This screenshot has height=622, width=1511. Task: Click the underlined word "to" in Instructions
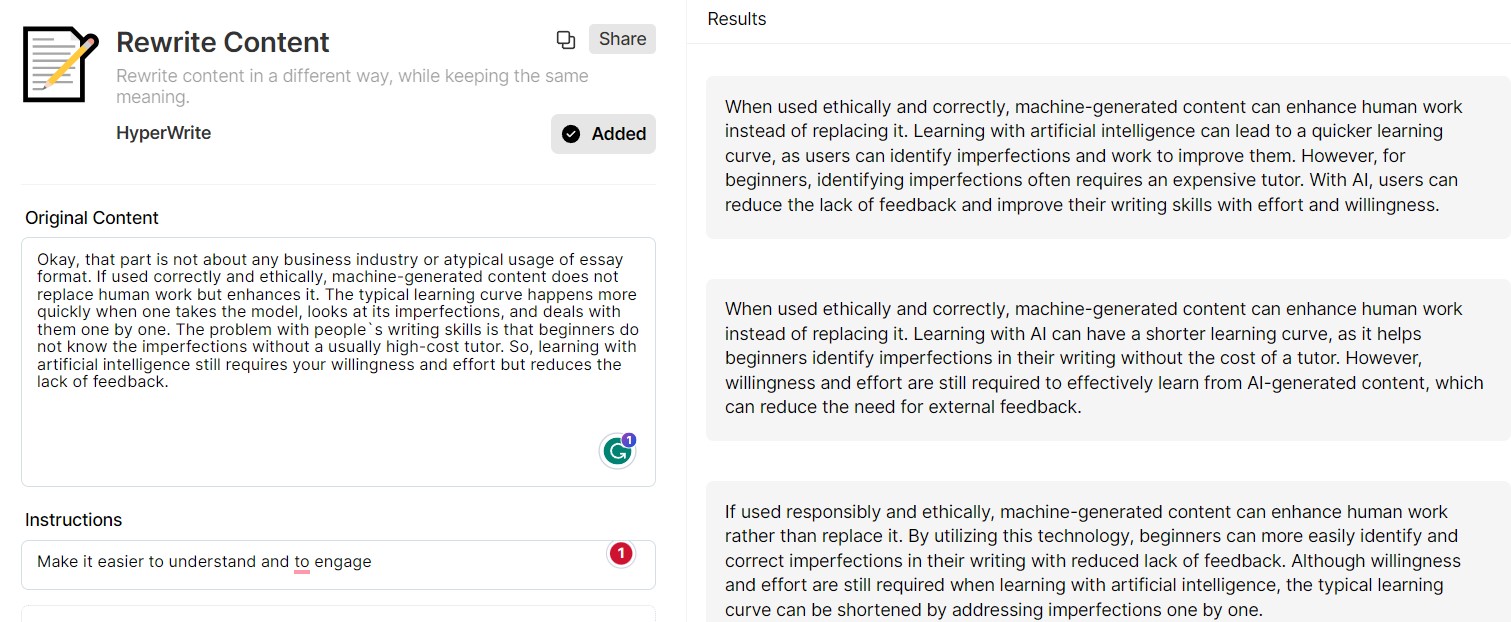coord(302,562)
